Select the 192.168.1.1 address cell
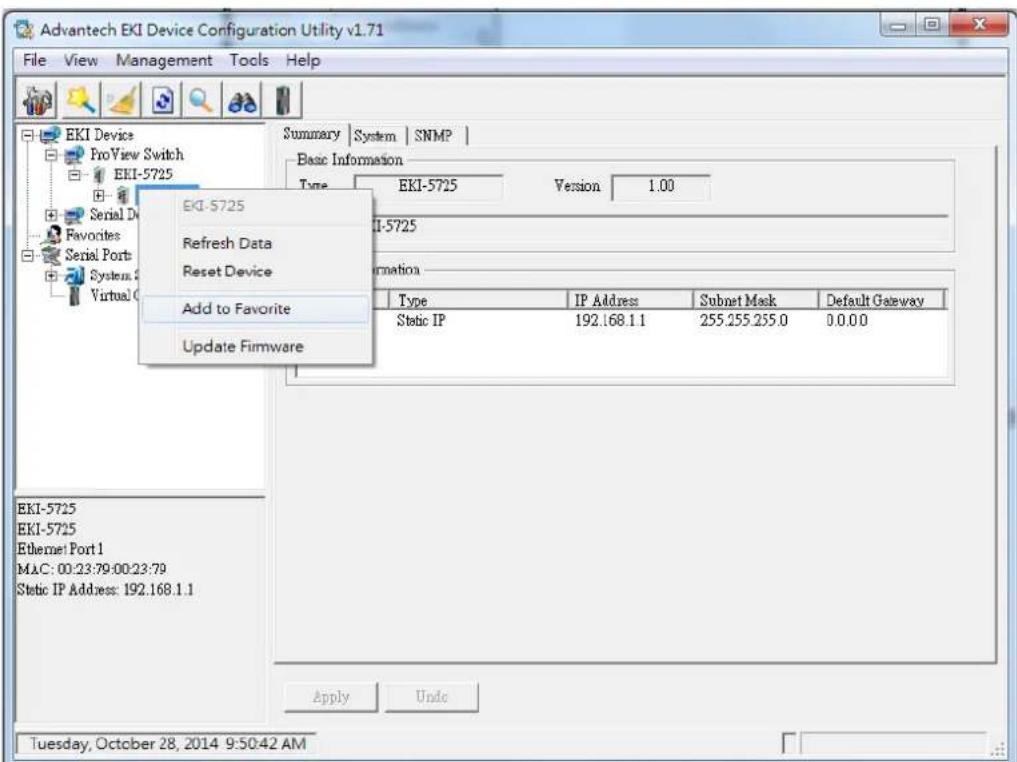Screen dimensions: 1017x762 (610, 320)
